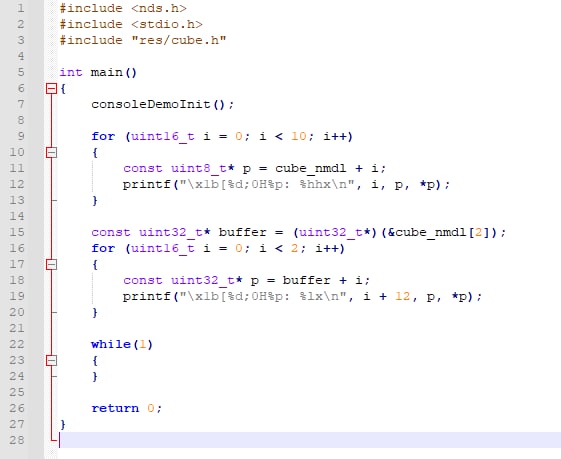Click "cube_nmdl + i;" on line 11
The width and height of the screenshot is (561, 459).
tap(331, 168)
